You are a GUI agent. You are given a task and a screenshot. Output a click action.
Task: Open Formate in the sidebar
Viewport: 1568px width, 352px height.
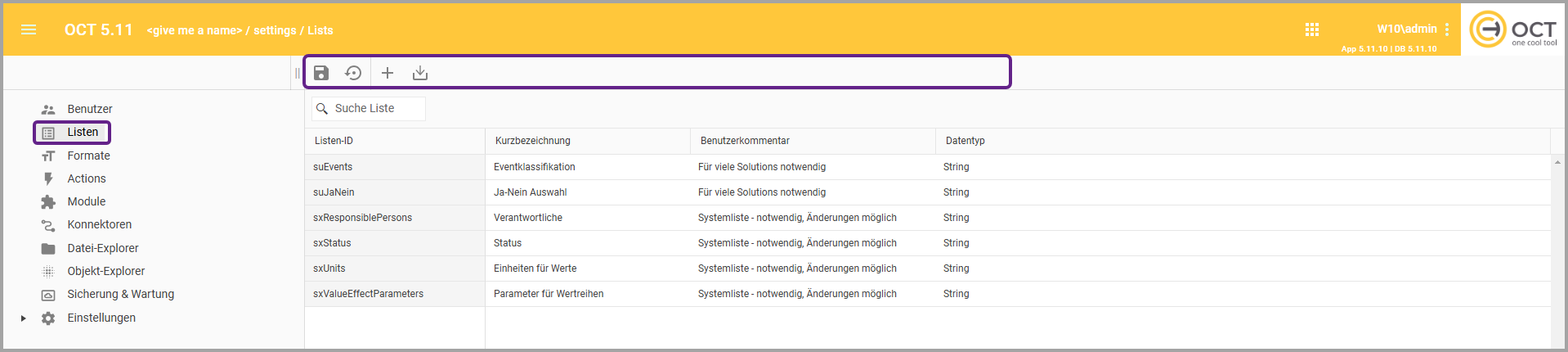(x=88, y=156)
